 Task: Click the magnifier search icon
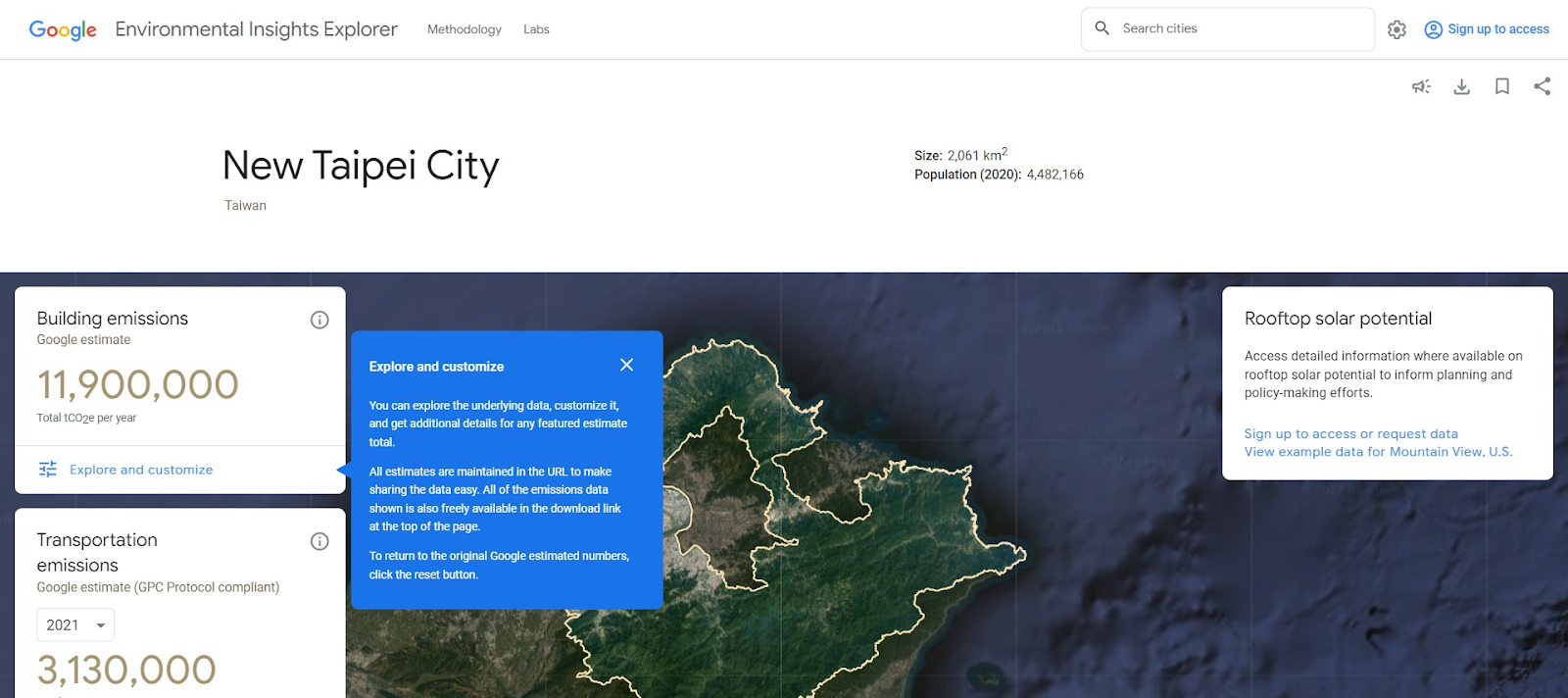[1102, 28]
